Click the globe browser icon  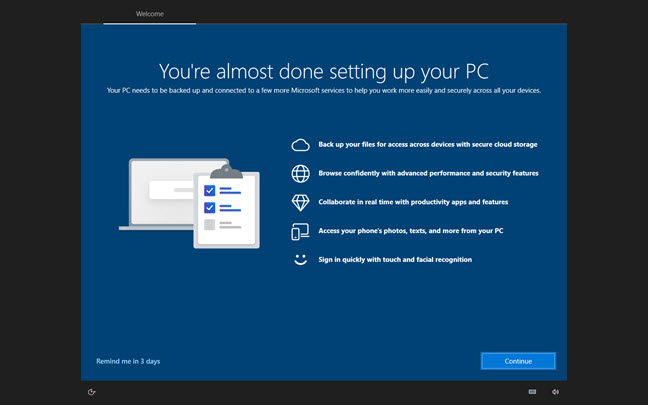click(300, 174)
